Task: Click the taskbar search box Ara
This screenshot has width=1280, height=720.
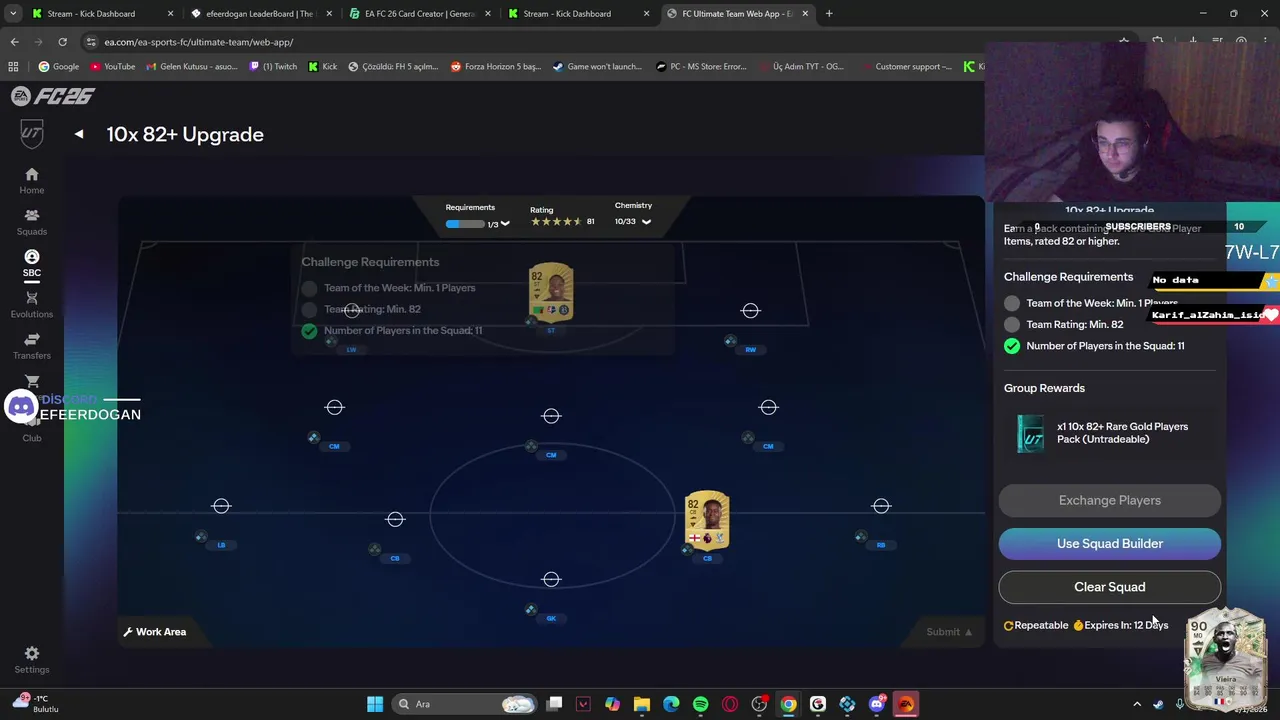Action: pos(465,704)
